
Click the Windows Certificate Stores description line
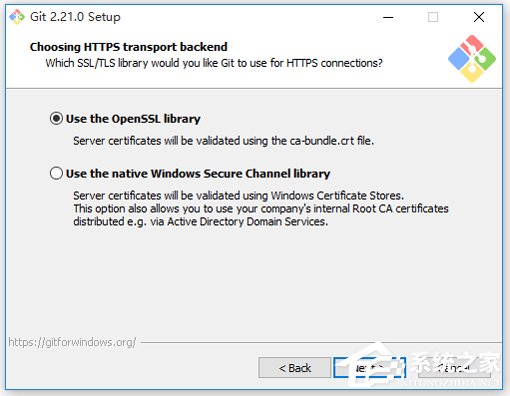[x=238, y=195]
